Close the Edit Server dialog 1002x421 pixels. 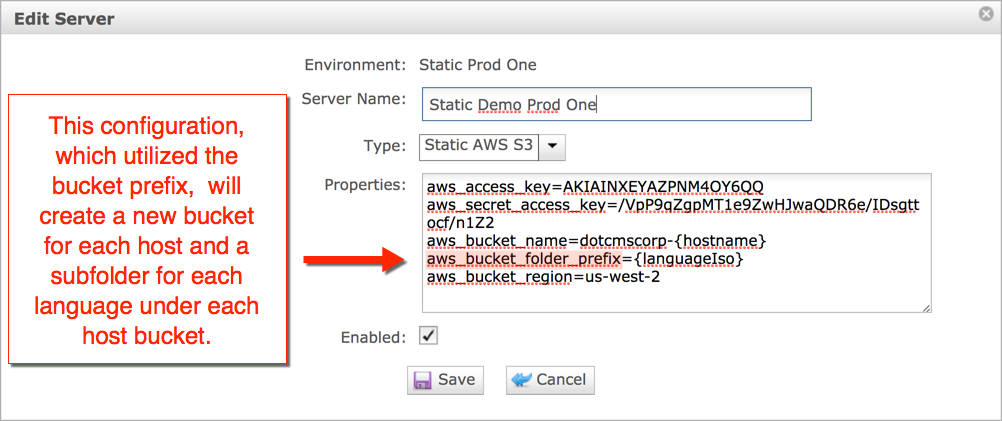[985, 16]
